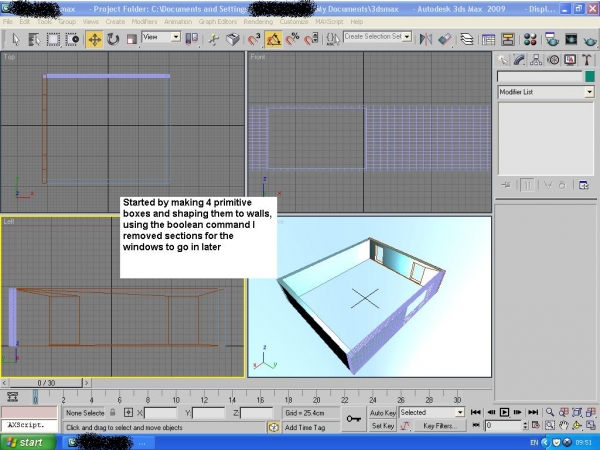Image resolution: width=600 pixels, height=450 pixels.
Task: Open Rendered Frame Window icon
Action: click(x=571, y=39)
